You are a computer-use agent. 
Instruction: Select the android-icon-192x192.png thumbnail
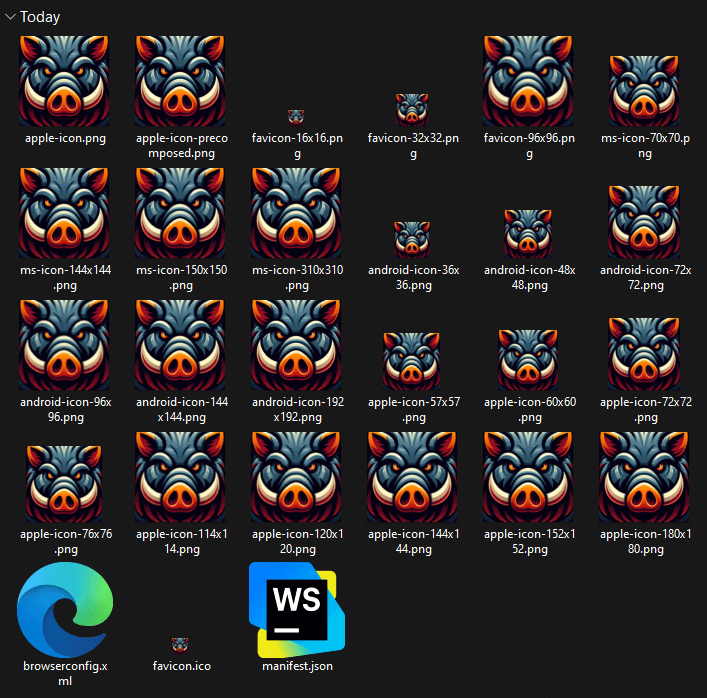[x=296, y=346]
